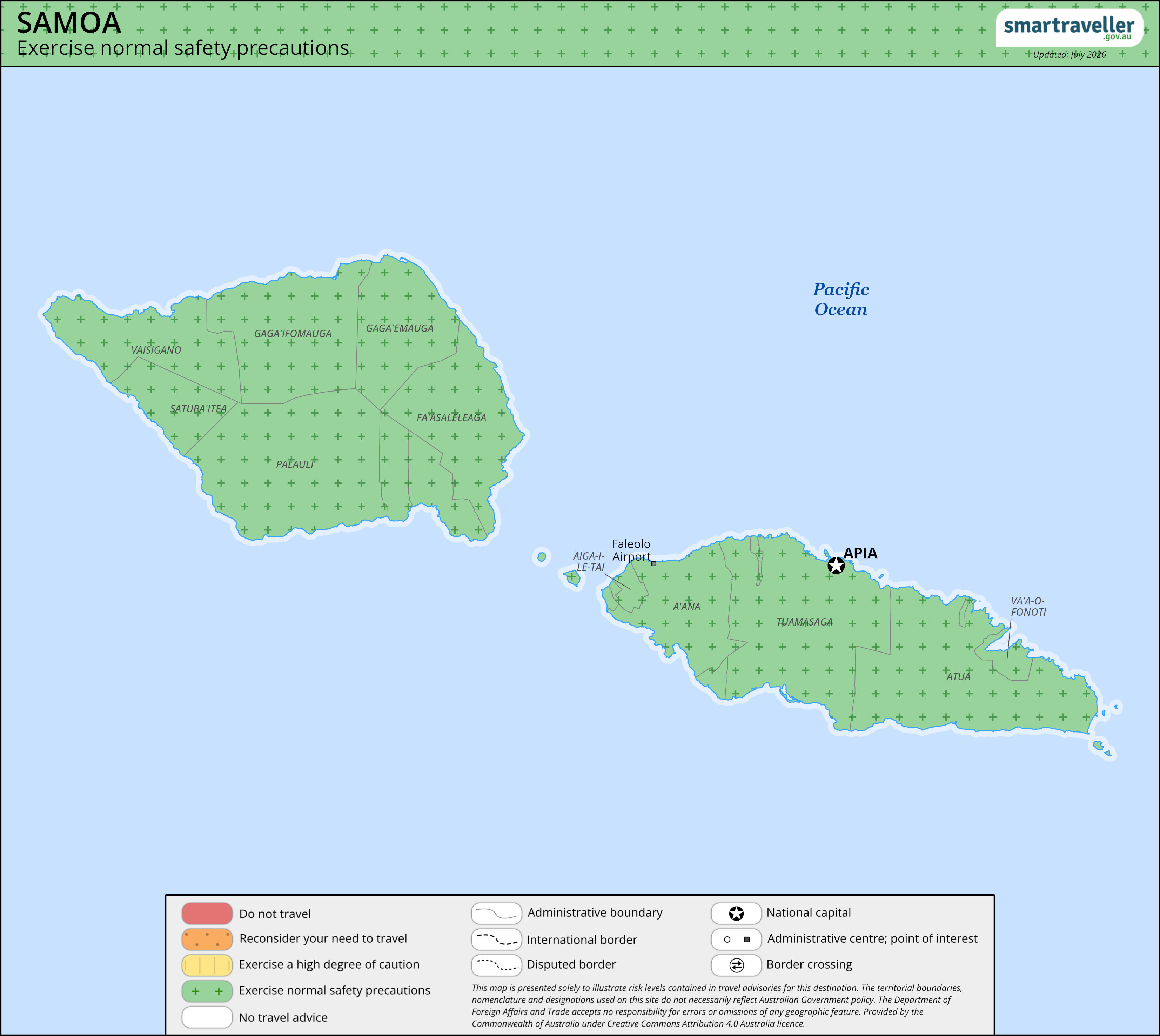
Task: Click the orange Reconsider your need swatch
Action: (x=207, y=940)
